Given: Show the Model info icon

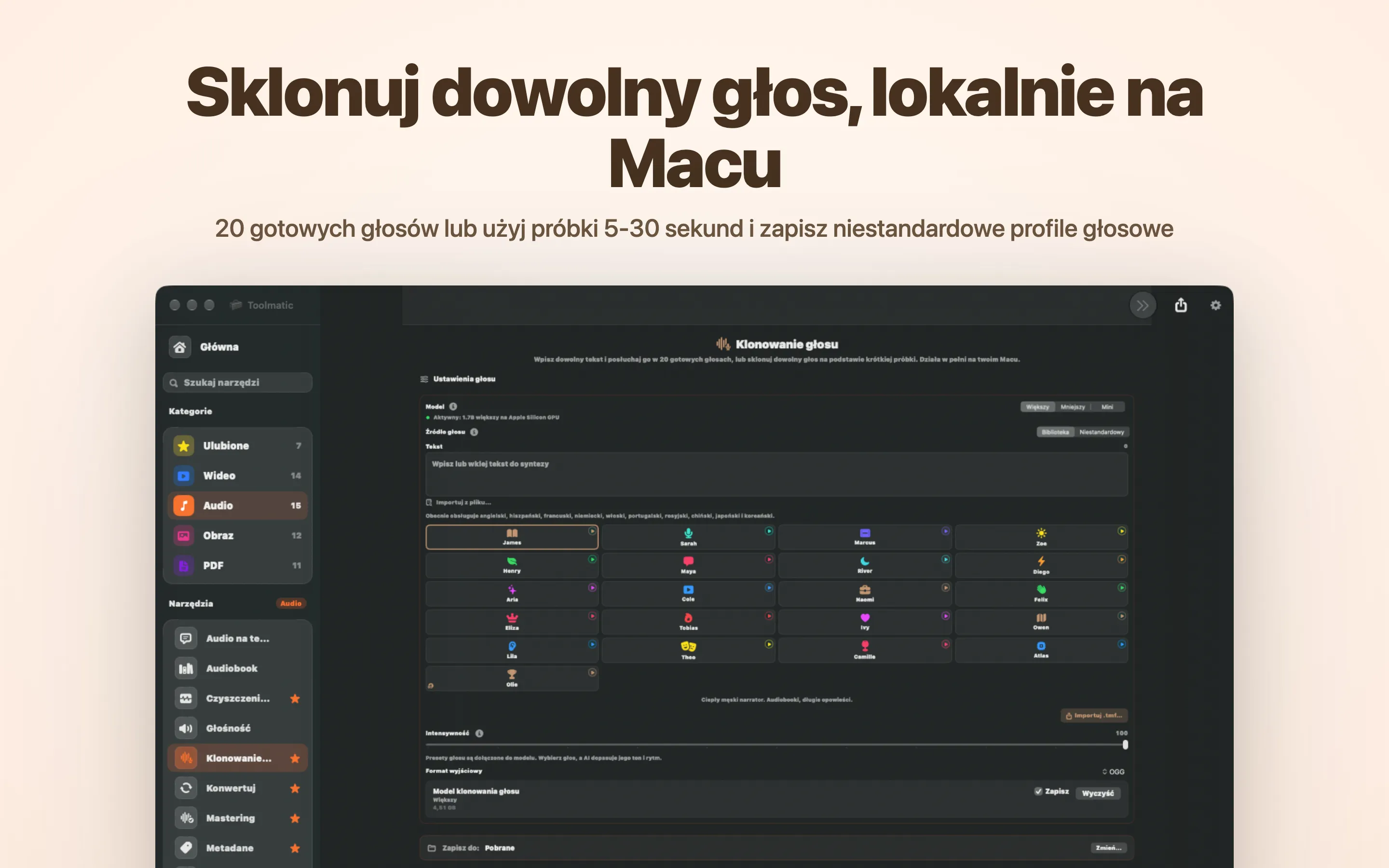Looking at the screenshot, I should [453, 407].
